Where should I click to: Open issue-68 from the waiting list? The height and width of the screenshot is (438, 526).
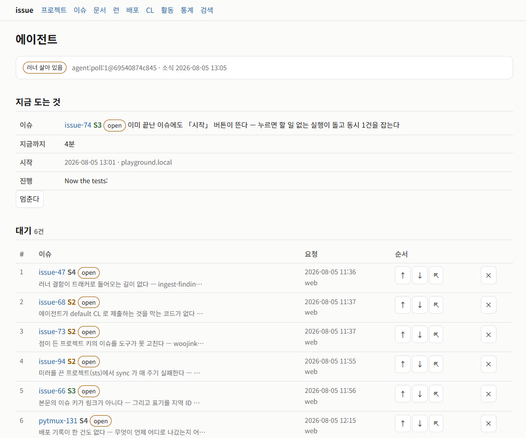point(52,302)
